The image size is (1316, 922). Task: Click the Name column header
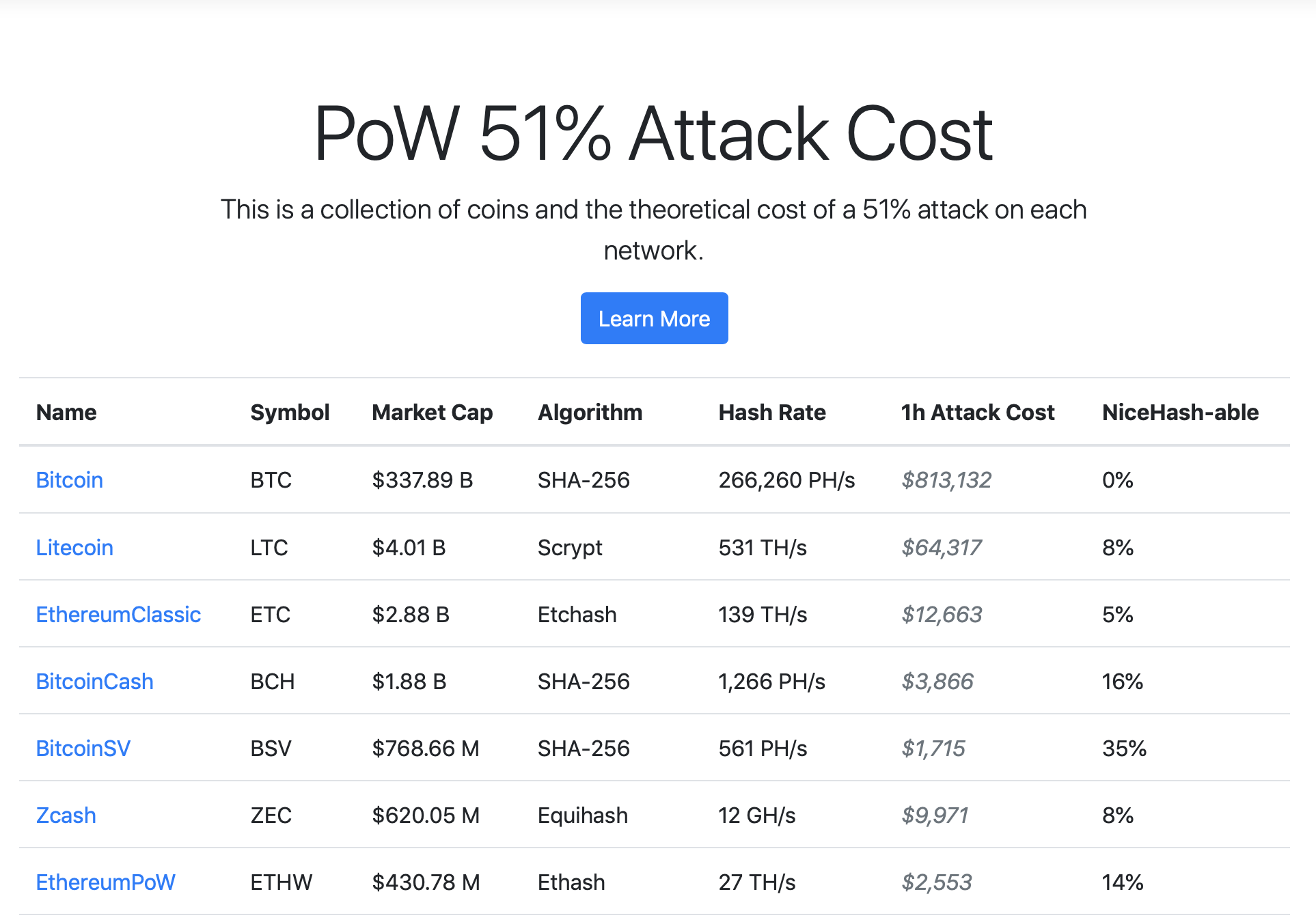[x=66, y=413]
